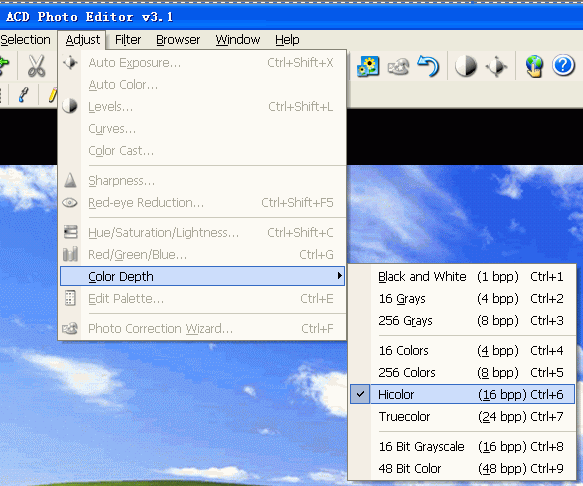Choose Color Cast menu entry

click(203, 151)
